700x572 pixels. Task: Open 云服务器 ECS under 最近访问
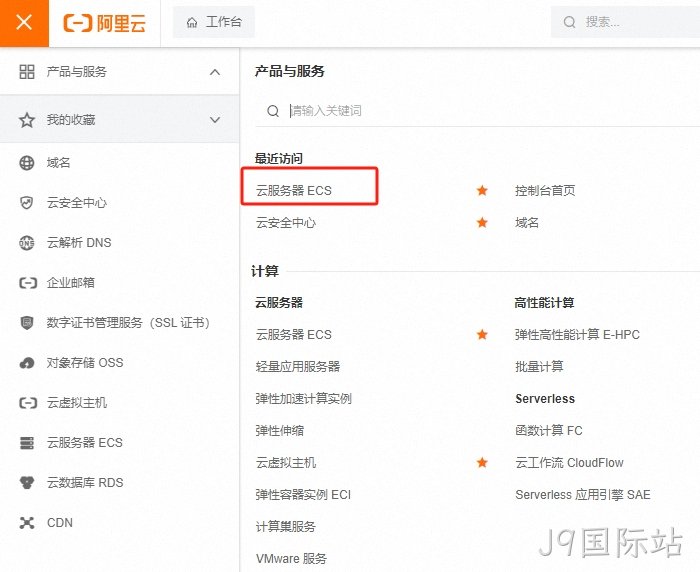pos(293,191)
